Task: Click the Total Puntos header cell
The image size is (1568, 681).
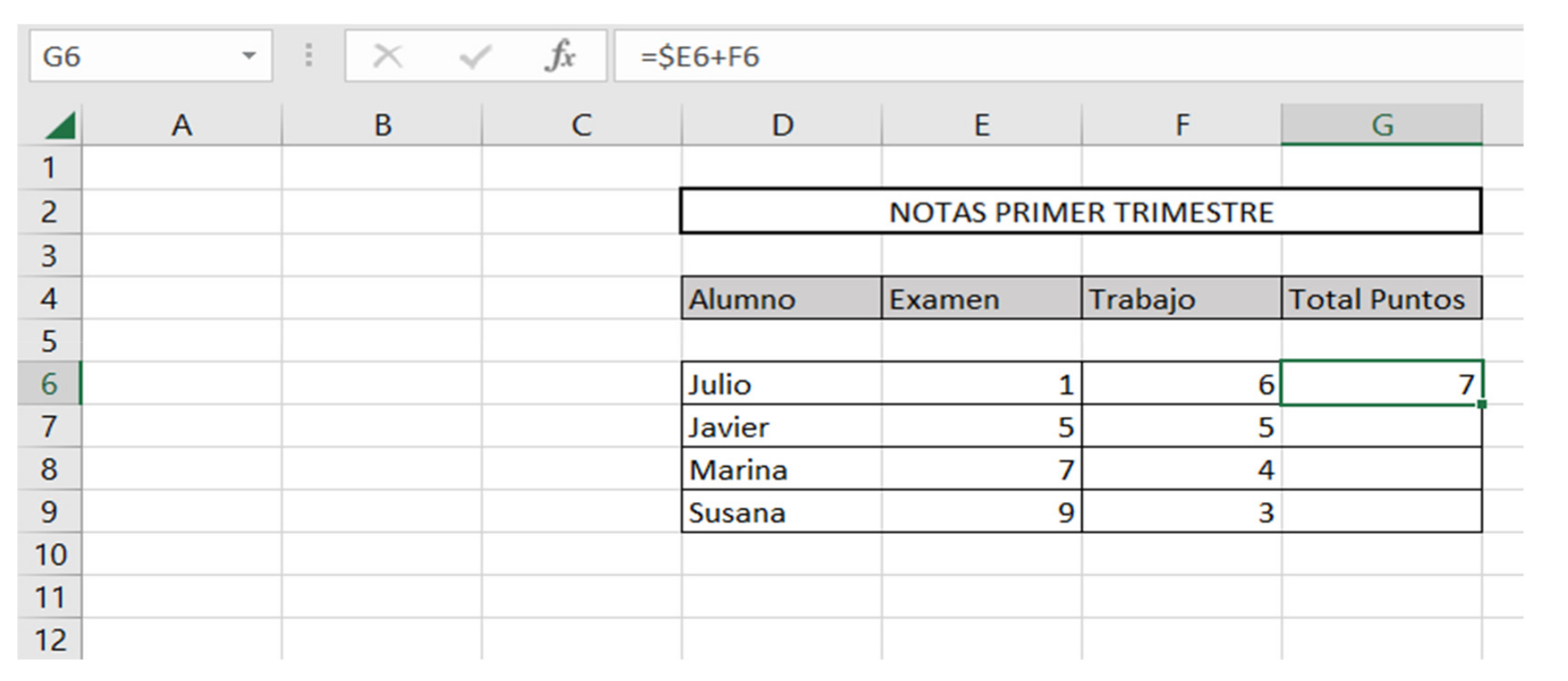Action: [x=1381, y=298]
